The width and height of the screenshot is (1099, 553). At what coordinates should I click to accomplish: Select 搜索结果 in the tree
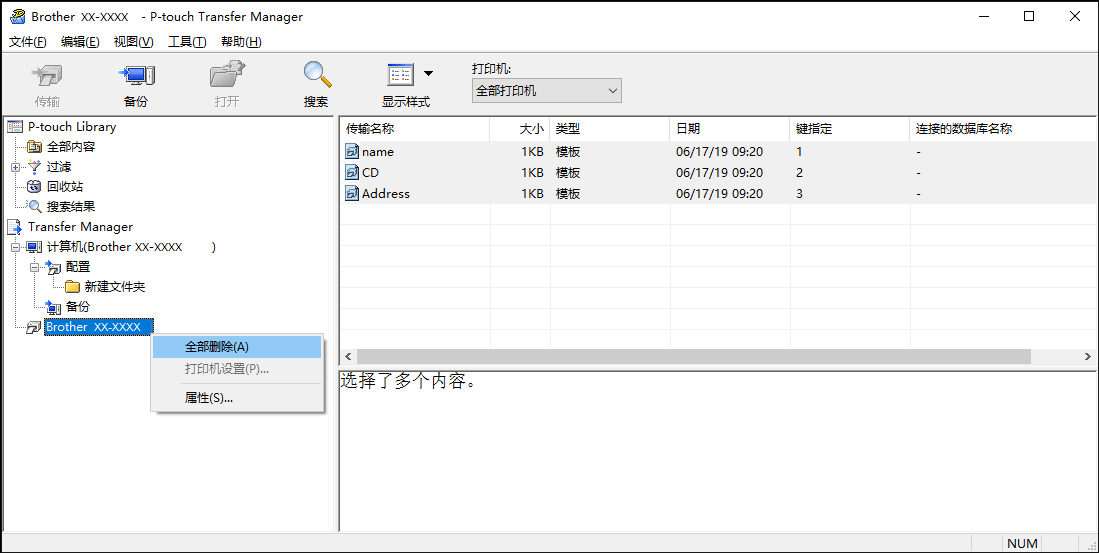point(71,207)
